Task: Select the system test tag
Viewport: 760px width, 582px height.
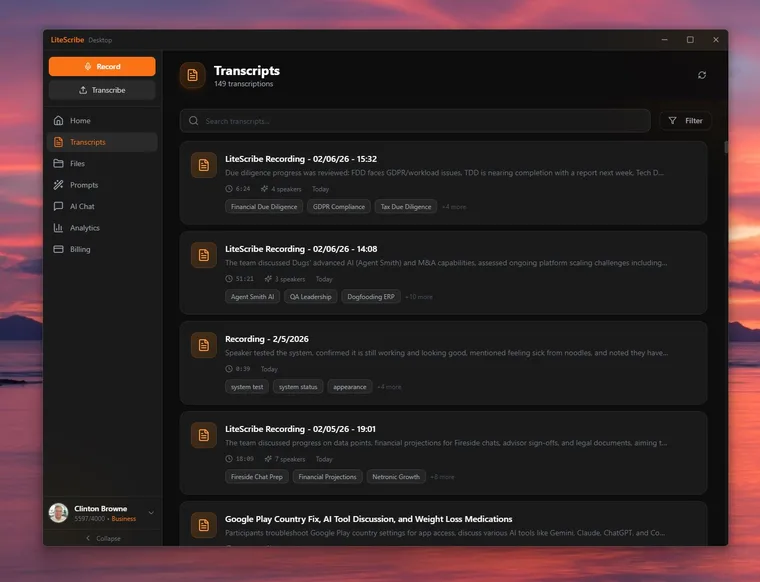Action: pyautogui.click(x=247, y=387)
